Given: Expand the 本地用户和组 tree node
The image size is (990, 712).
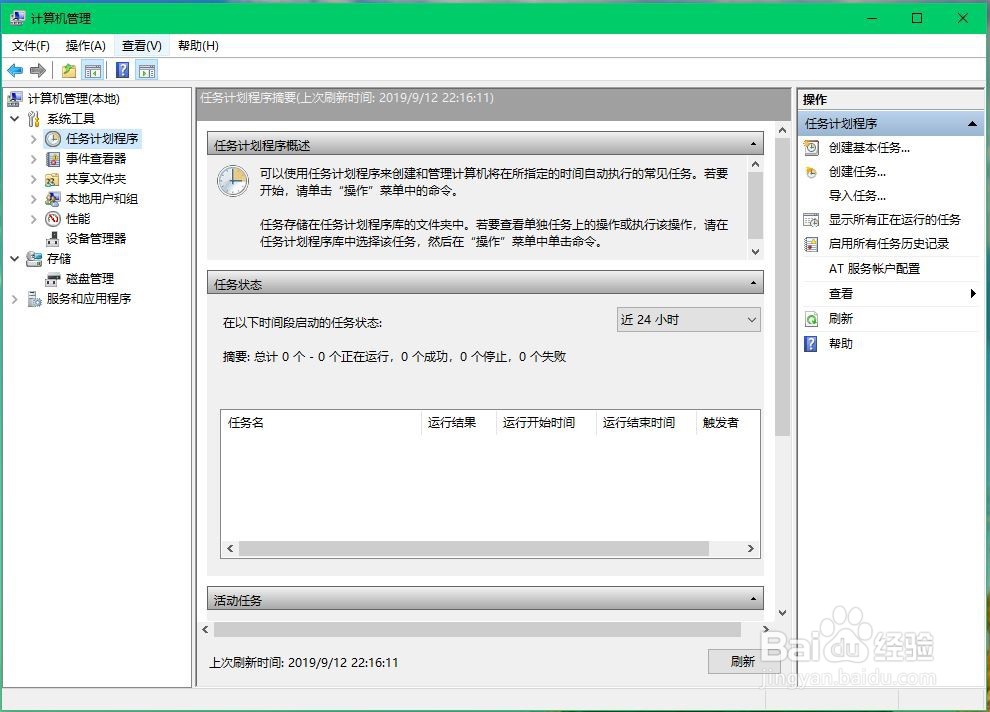Looking at the screenshot, I should point(33,199).
